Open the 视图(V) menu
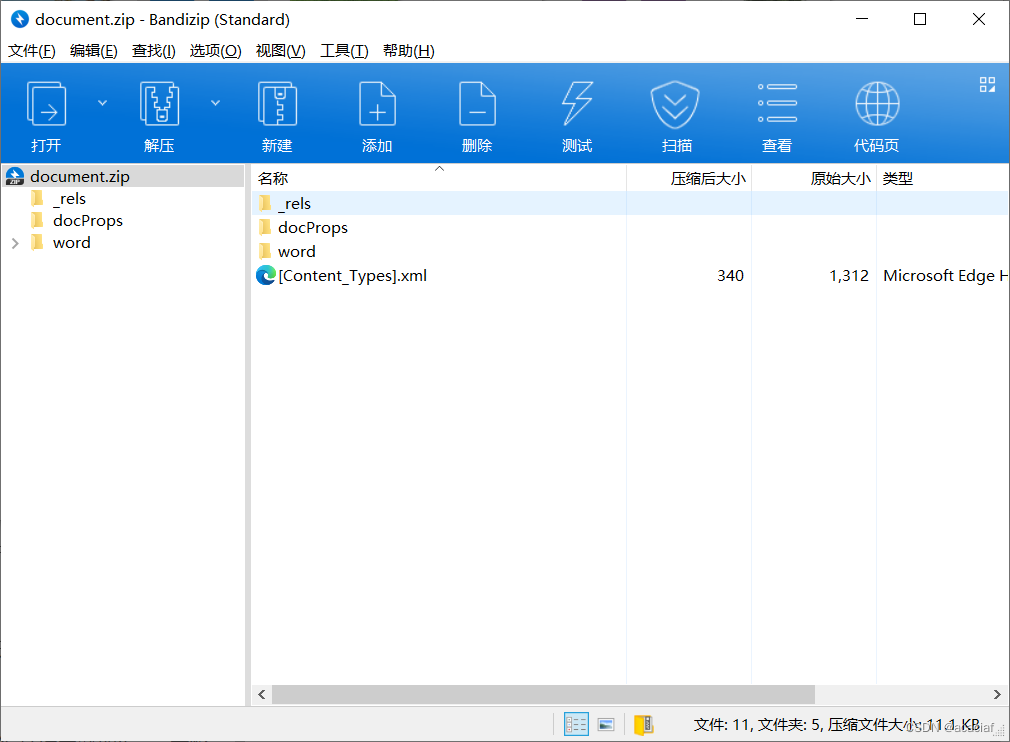Viewport: 1010px width, 742px height. [x=280, y=51]
